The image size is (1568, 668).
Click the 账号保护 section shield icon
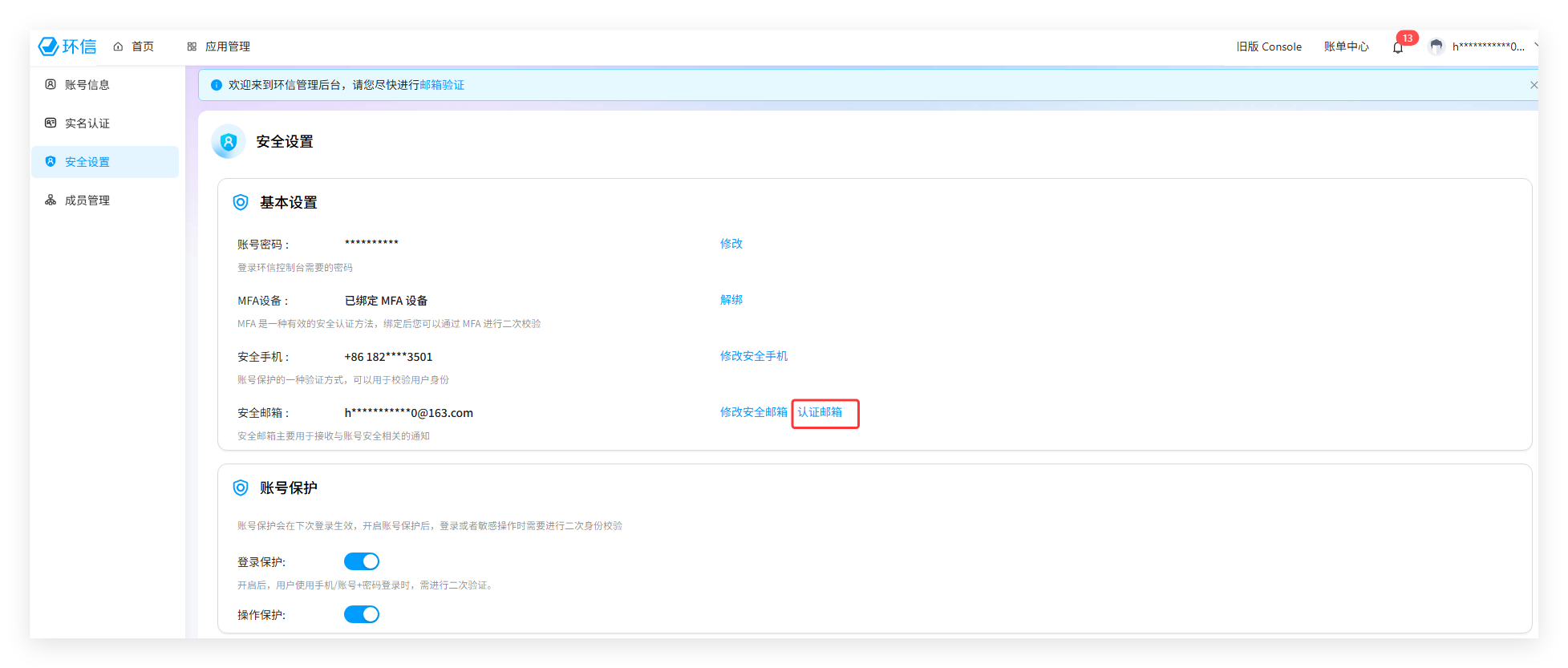tap(241, 488)
